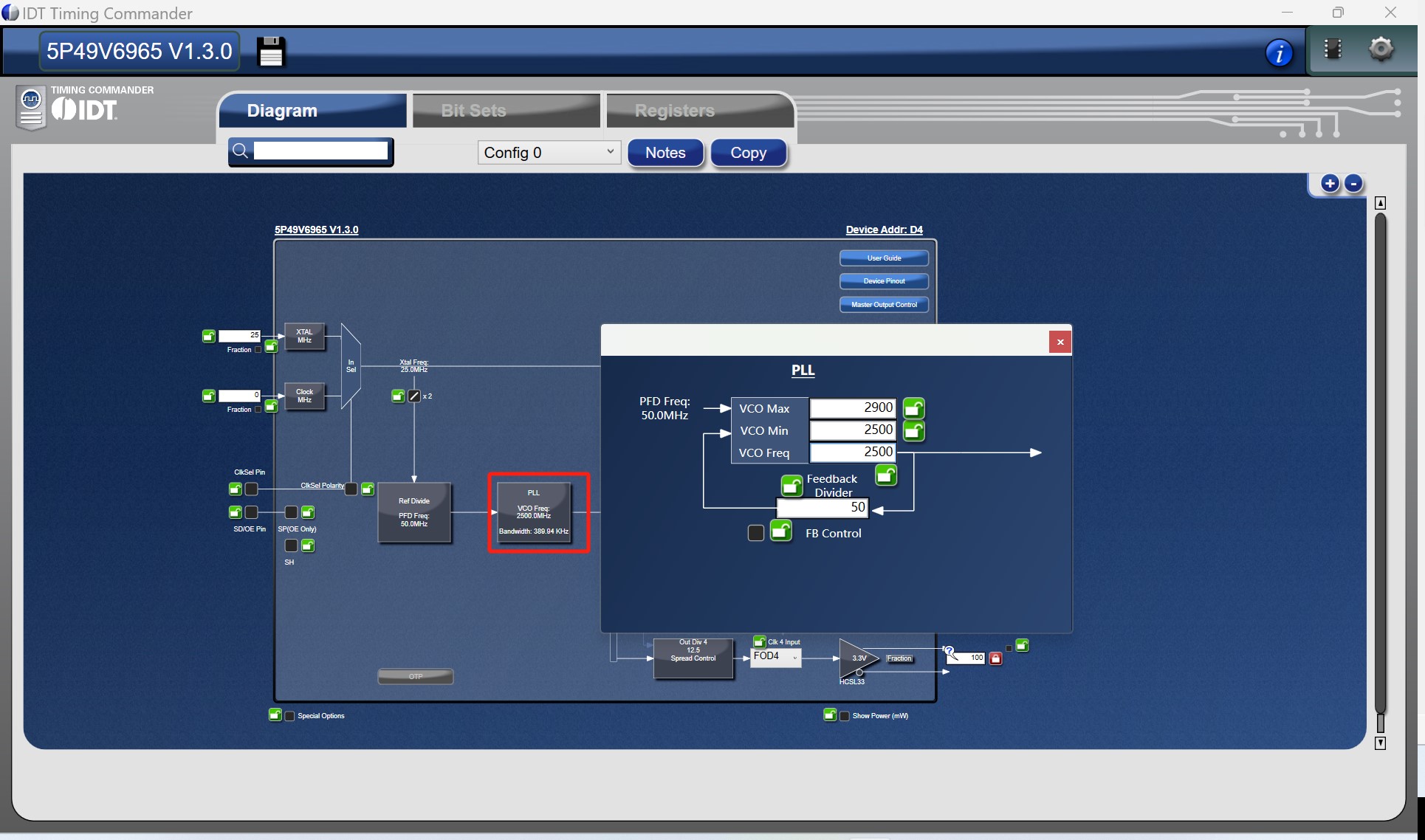
Task: Save the configuration with the floppy disk icon
Action: [x=270, y=52]
